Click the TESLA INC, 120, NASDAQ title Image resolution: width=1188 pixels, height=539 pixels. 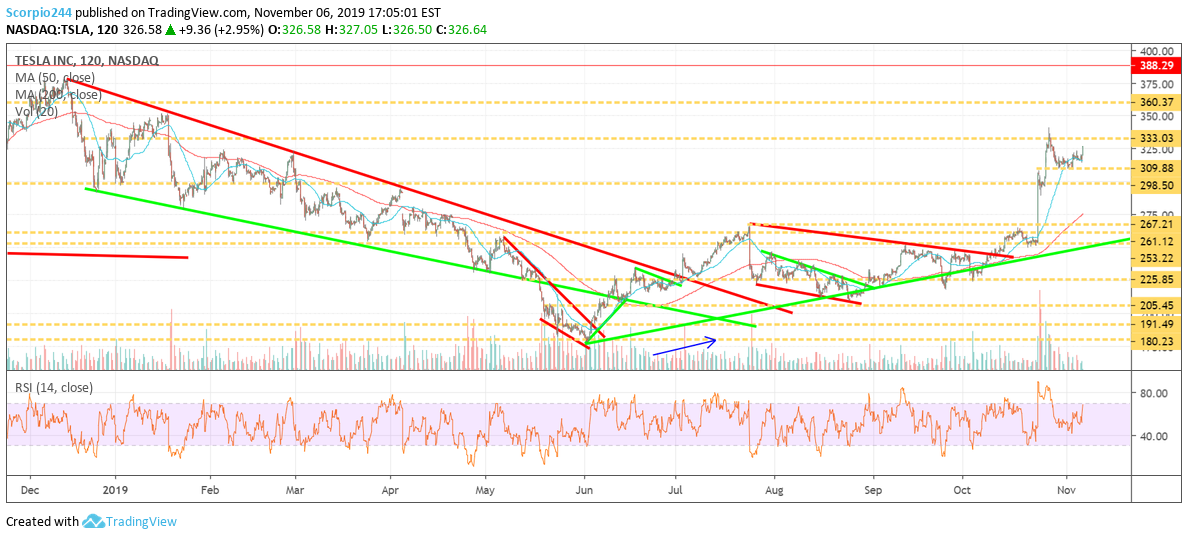(x=86, y=61)
